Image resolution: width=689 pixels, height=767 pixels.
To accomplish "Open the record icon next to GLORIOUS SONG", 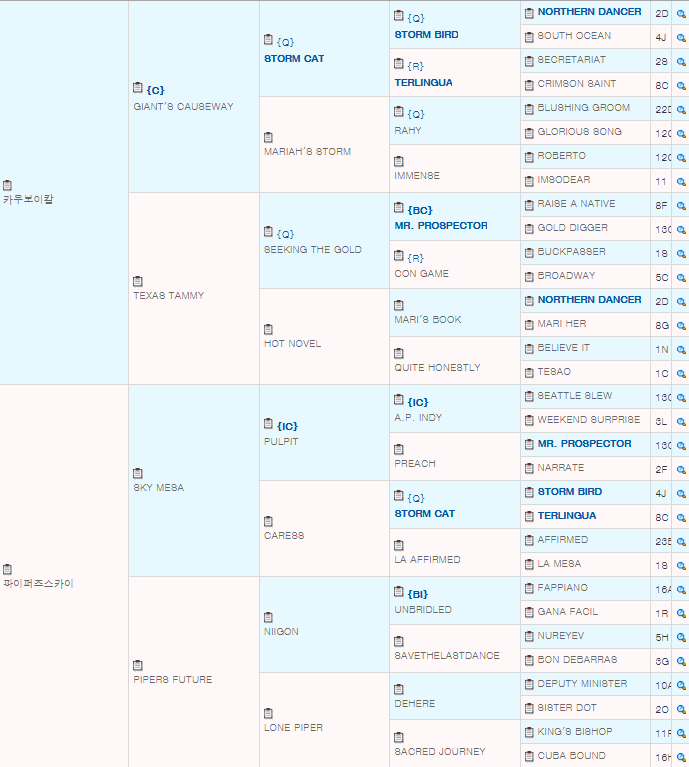I will pyautogui.click(x=529, y=133).
